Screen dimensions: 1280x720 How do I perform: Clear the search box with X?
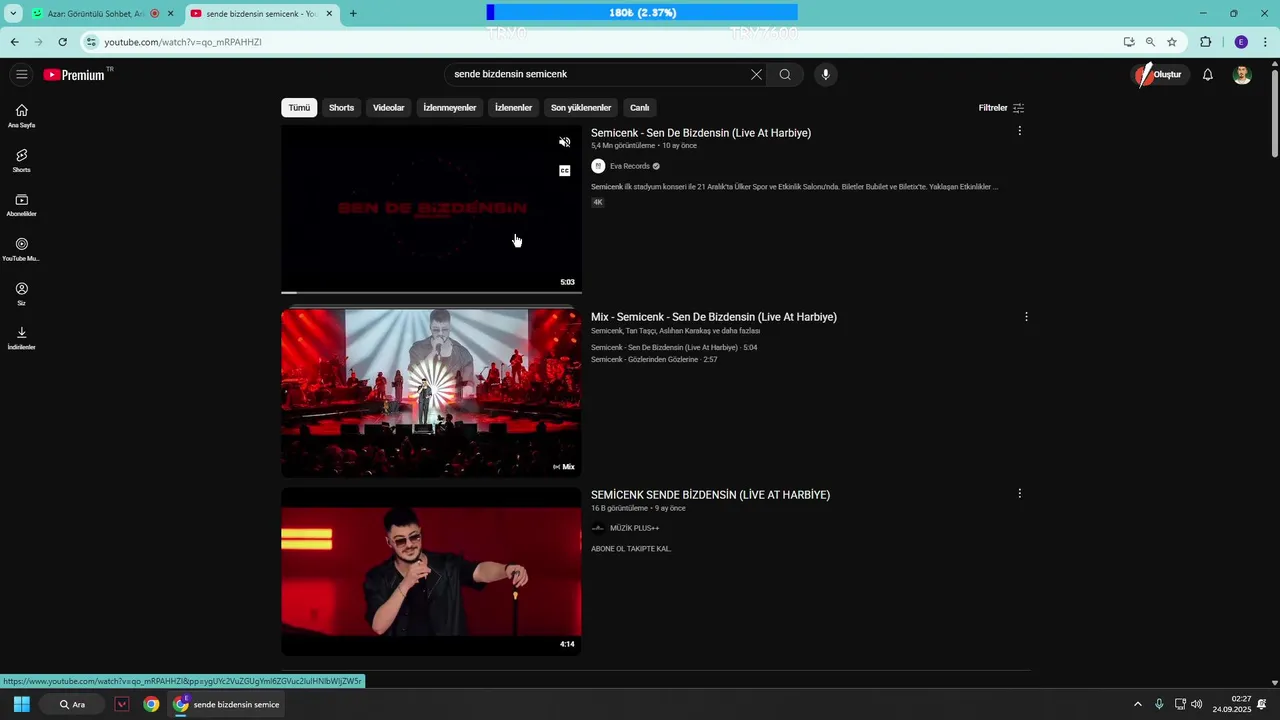pyautogui.click(x=756, y=74)
